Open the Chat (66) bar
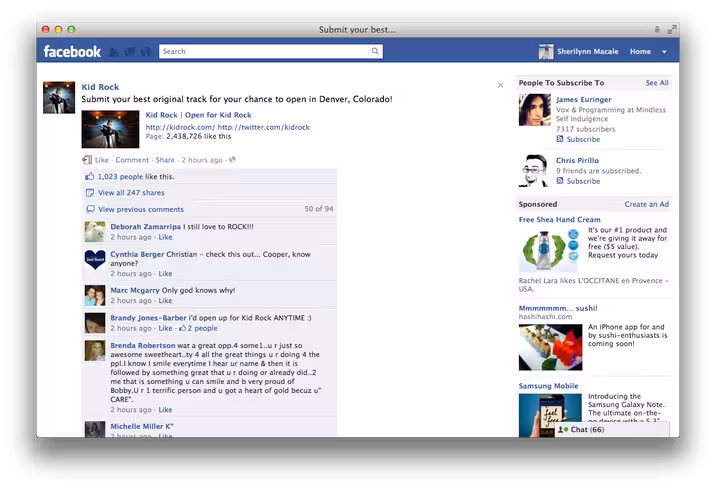This screenshot has height=488, width=716. [x=612, y=430]
